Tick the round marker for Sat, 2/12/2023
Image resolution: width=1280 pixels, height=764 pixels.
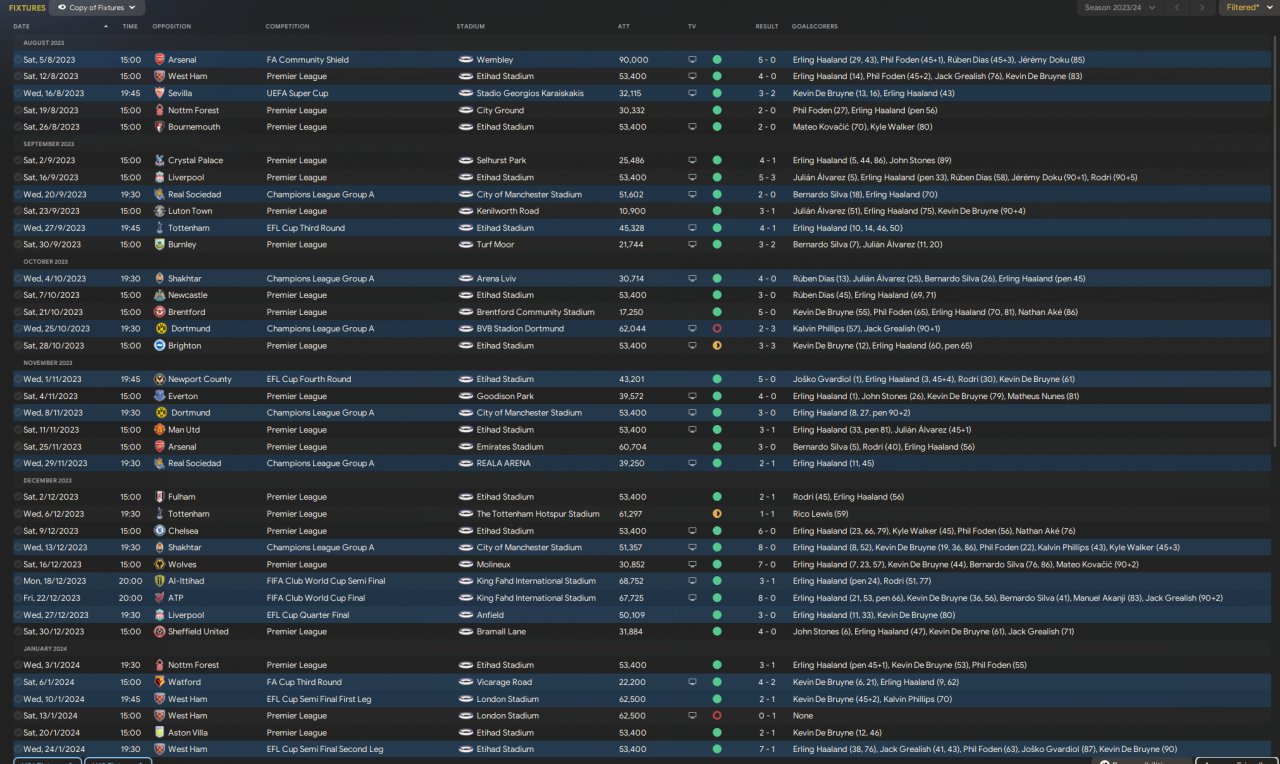tap(18, 497)
